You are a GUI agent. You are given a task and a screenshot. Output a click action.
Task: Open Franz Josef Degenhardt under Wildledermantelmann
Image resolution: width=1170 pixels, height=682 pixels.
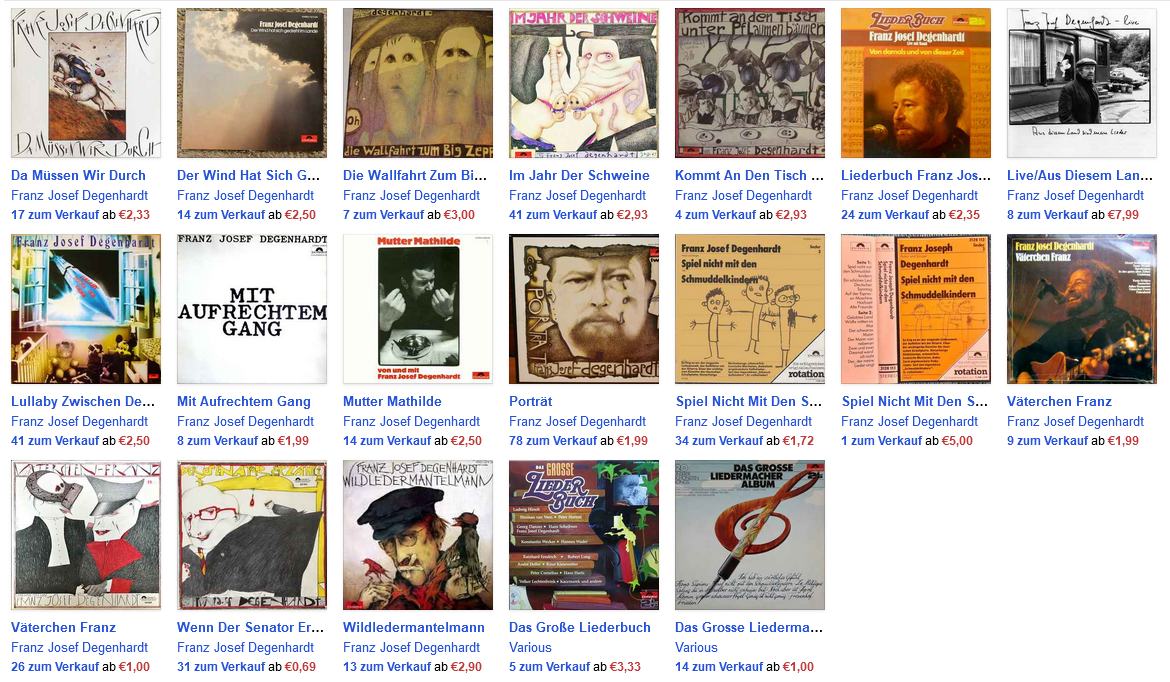pos(411,648)
